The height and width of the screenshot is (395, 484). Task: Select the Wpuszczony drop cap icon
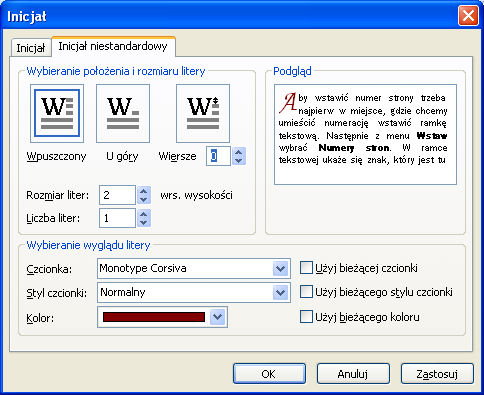coord(57,113)
